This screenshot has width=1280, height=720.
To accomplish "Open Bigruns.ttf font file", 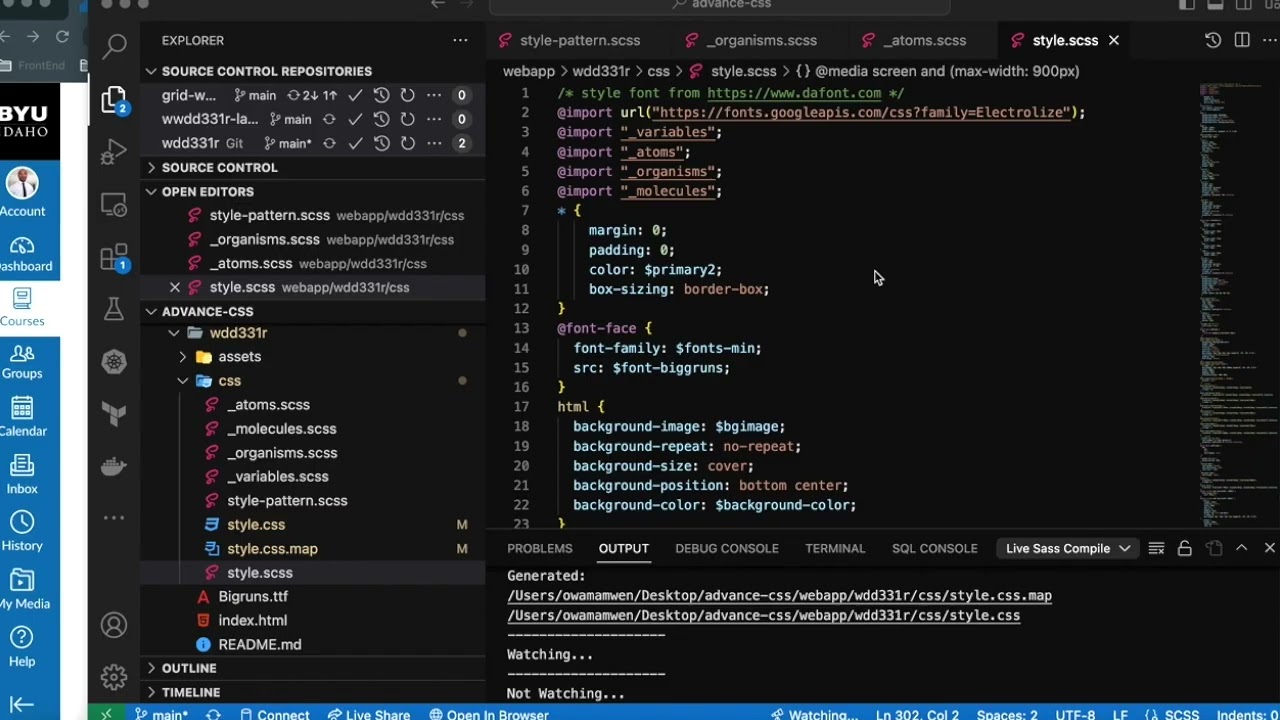I will (x=253, y=596).
